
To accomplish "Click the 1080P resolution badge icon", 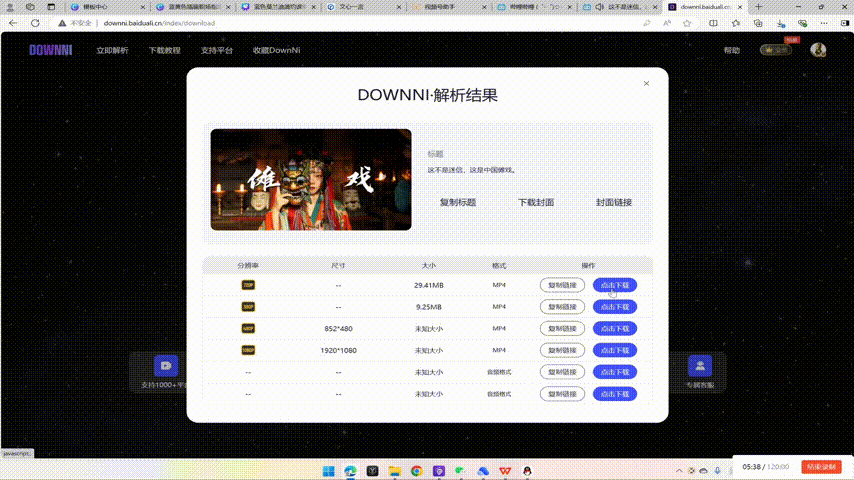I will coord(248,350).
